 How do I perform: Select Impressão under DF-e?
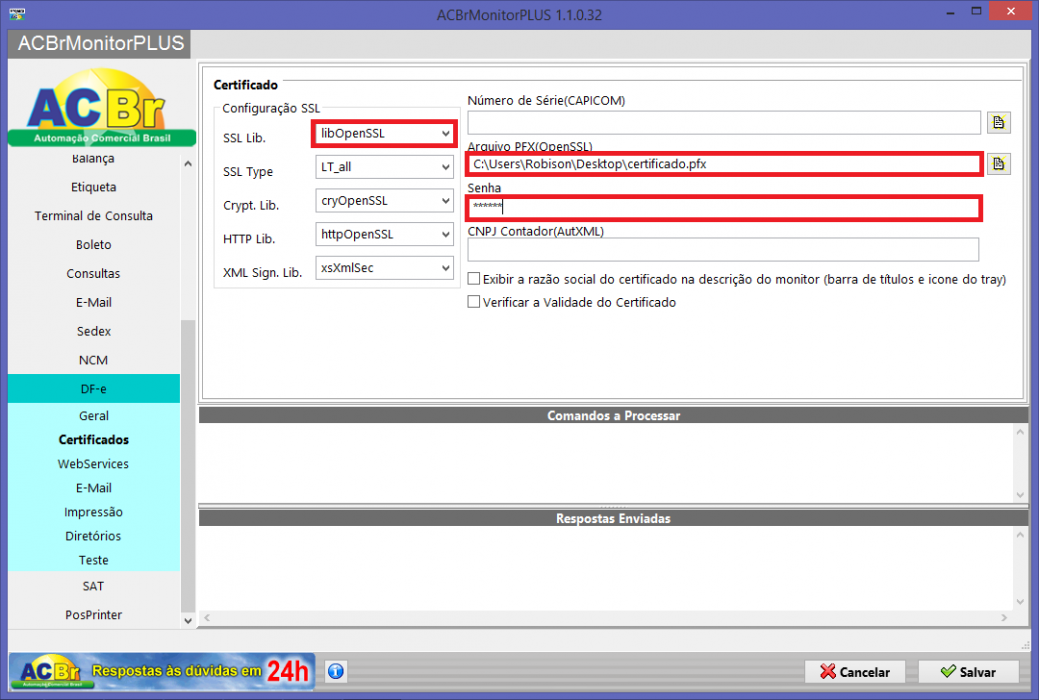coord(93,512)
